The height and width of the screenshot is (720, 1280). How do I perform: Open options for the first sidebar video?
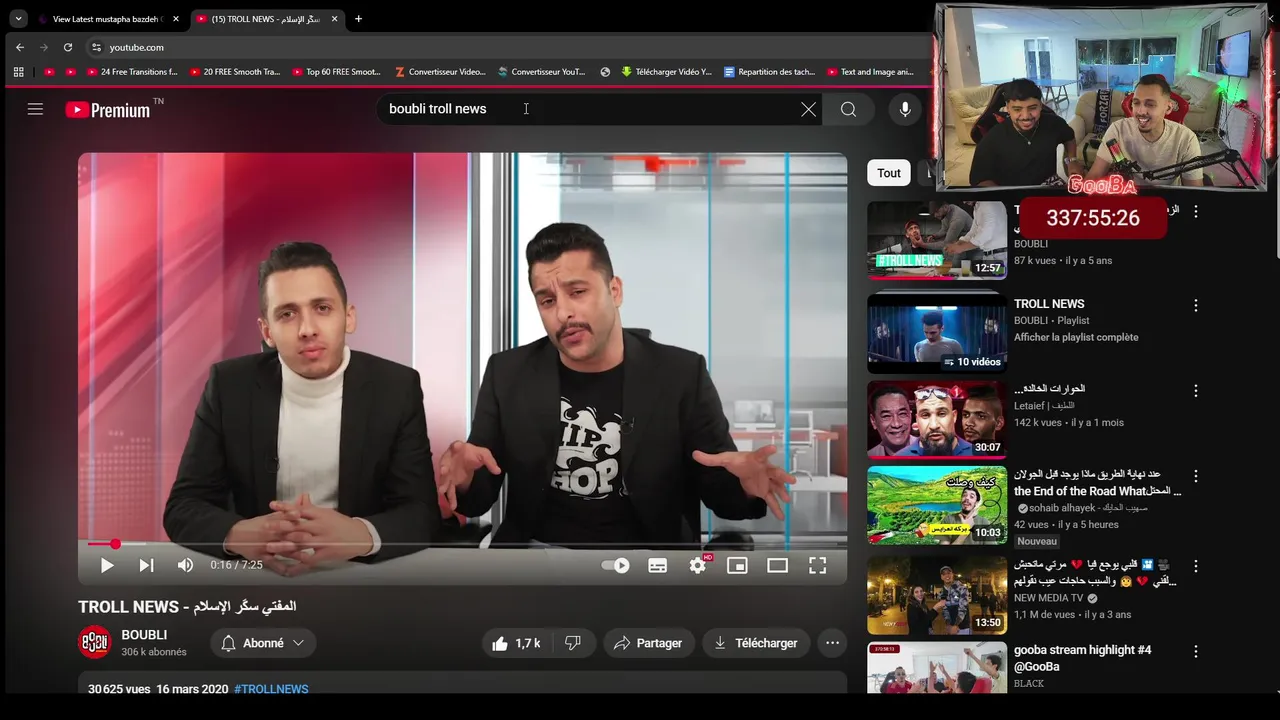pyautogui.click(x=1195, y=212)
